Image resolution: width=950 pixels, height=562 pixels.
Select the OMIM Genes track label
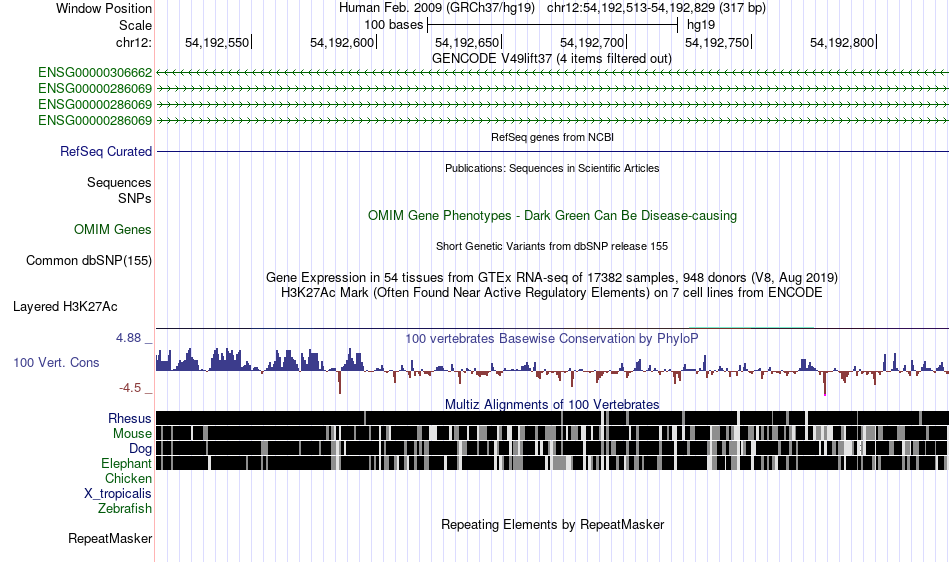(x=113, y=230)
